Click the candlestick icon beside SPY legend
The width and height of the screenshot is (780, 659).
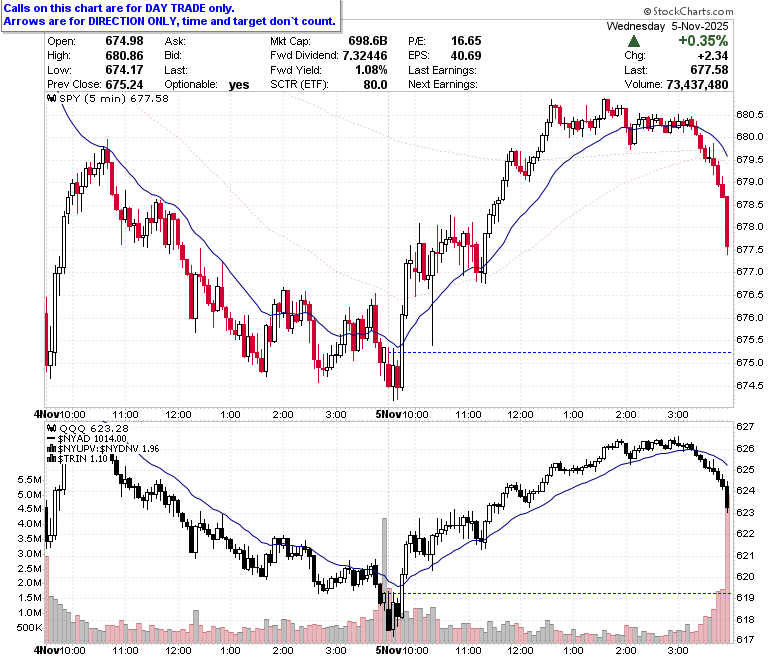tap(52, 98)
